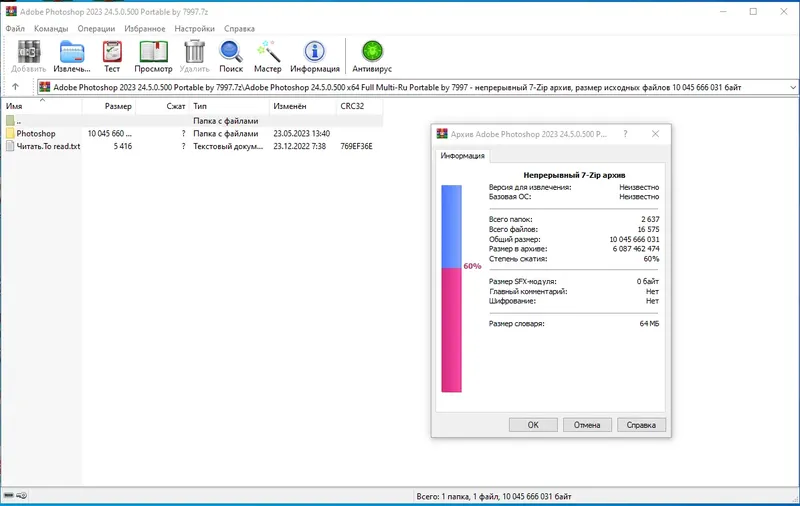The image size is (800, 506).
Task: Click the 60% label beside ratio bar
Action: (472, 266)
